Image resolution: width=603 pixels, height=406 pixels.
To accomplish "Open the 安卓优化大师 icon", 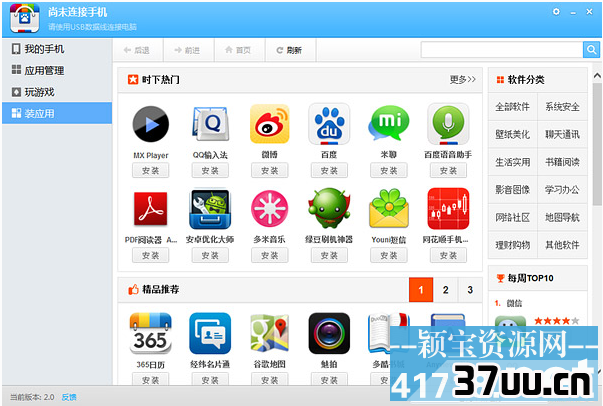I will pyautogui.click(x=210, y=208).
